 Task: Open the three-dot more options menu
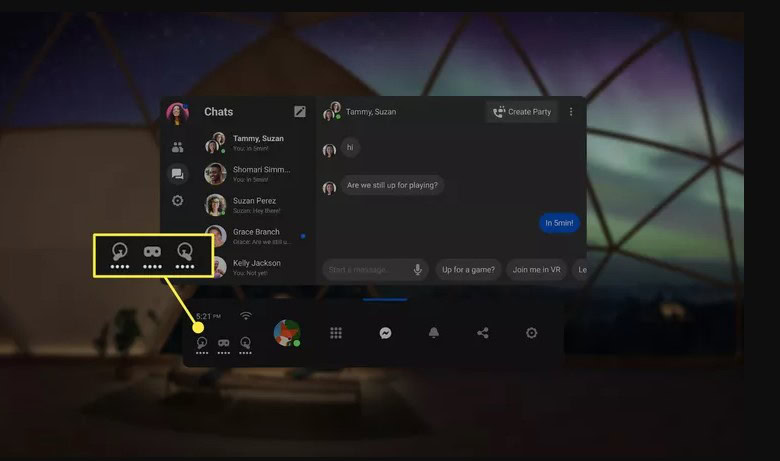pos(571,112)
